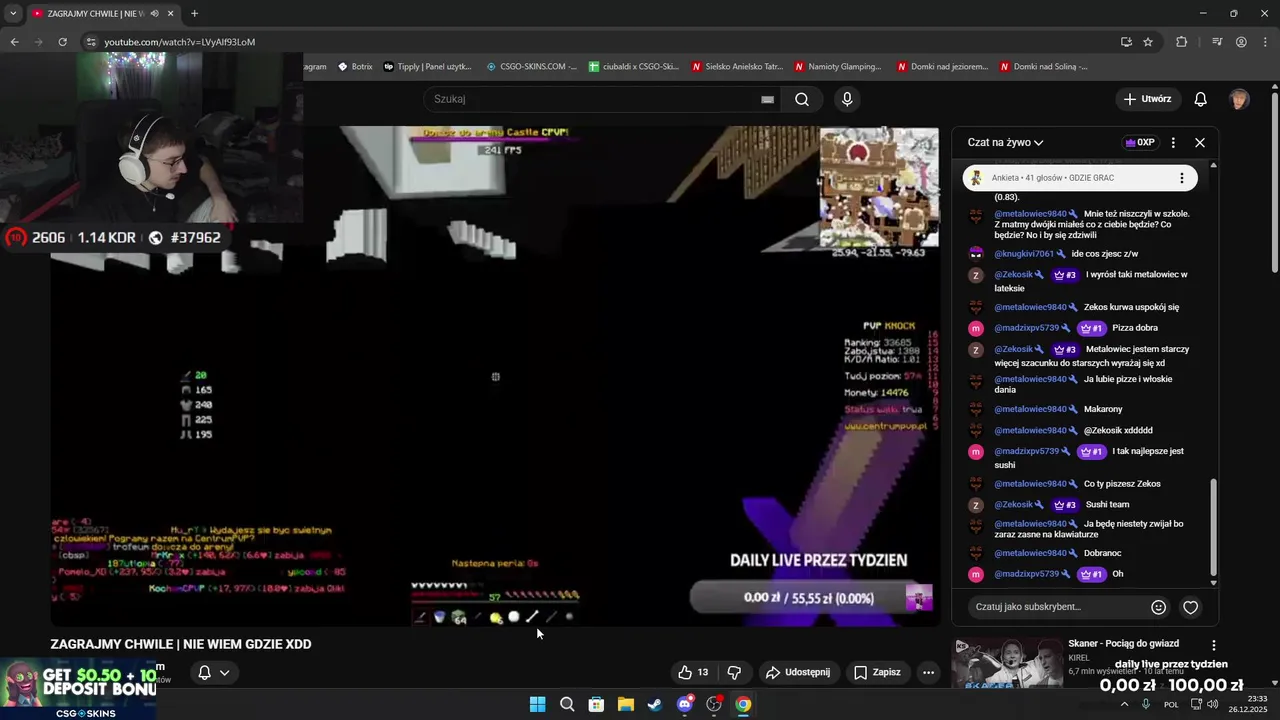Click the live chat scrollbar thumb

click(1214, 527)
